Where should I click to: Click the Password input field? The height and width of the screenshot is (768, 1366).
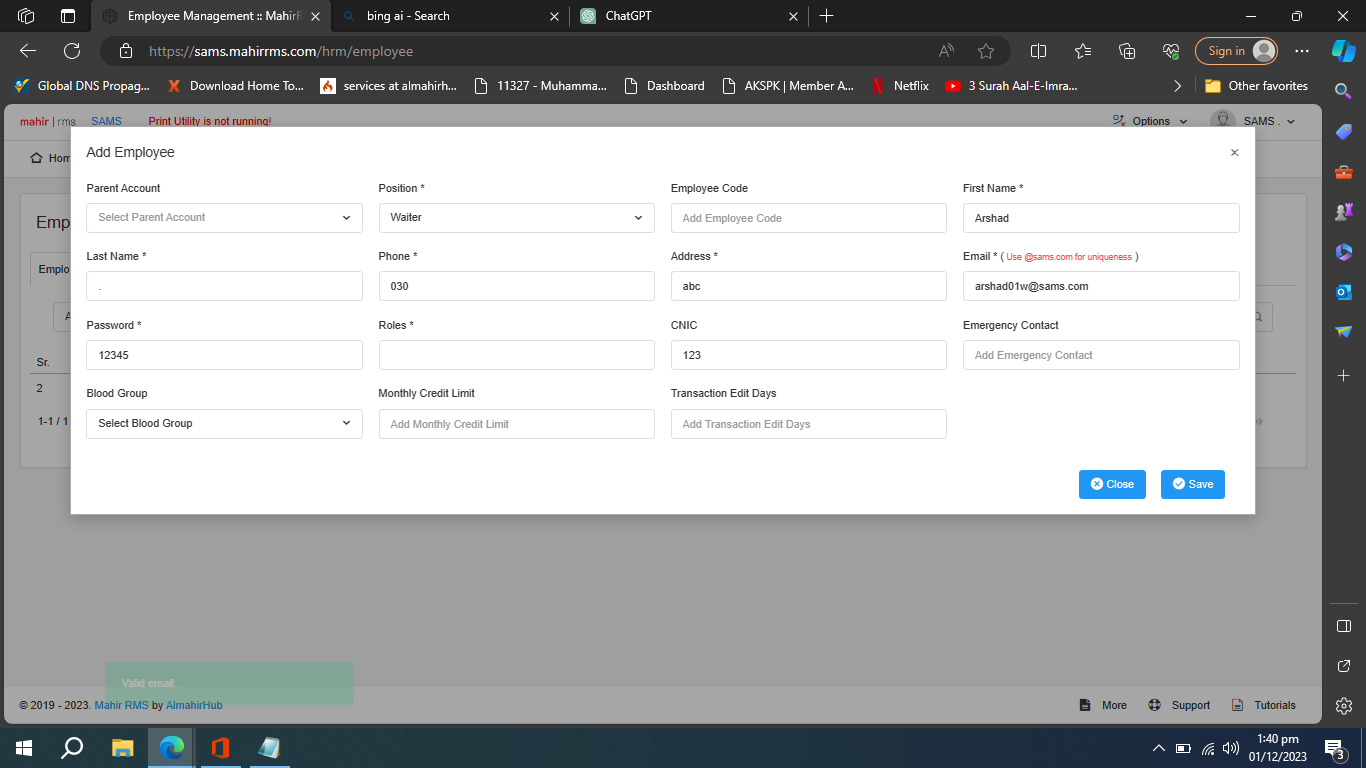click(224, 355)
